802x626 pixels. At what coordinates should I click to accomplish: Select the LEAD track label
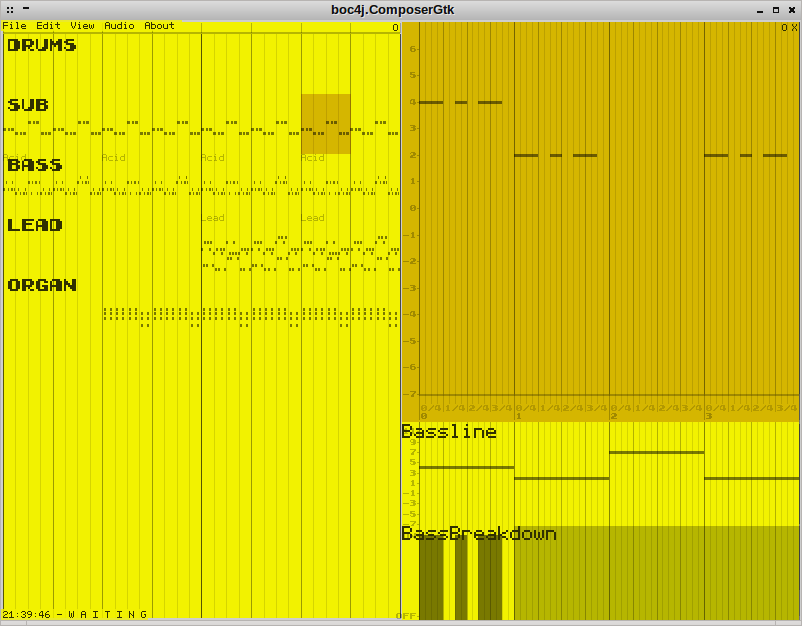coord(35,225)
